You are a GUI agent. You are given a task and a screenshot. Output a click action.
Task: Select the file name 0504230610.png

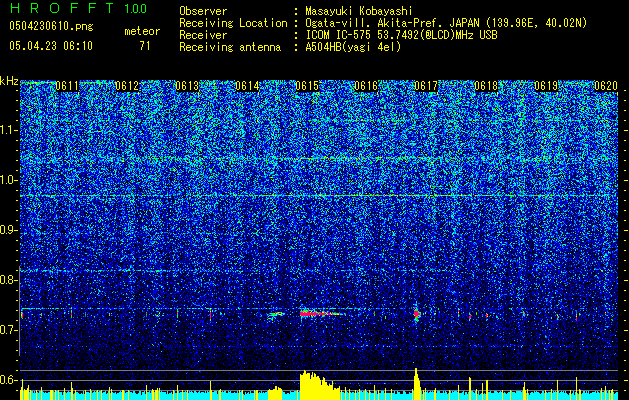pos(51,26)
